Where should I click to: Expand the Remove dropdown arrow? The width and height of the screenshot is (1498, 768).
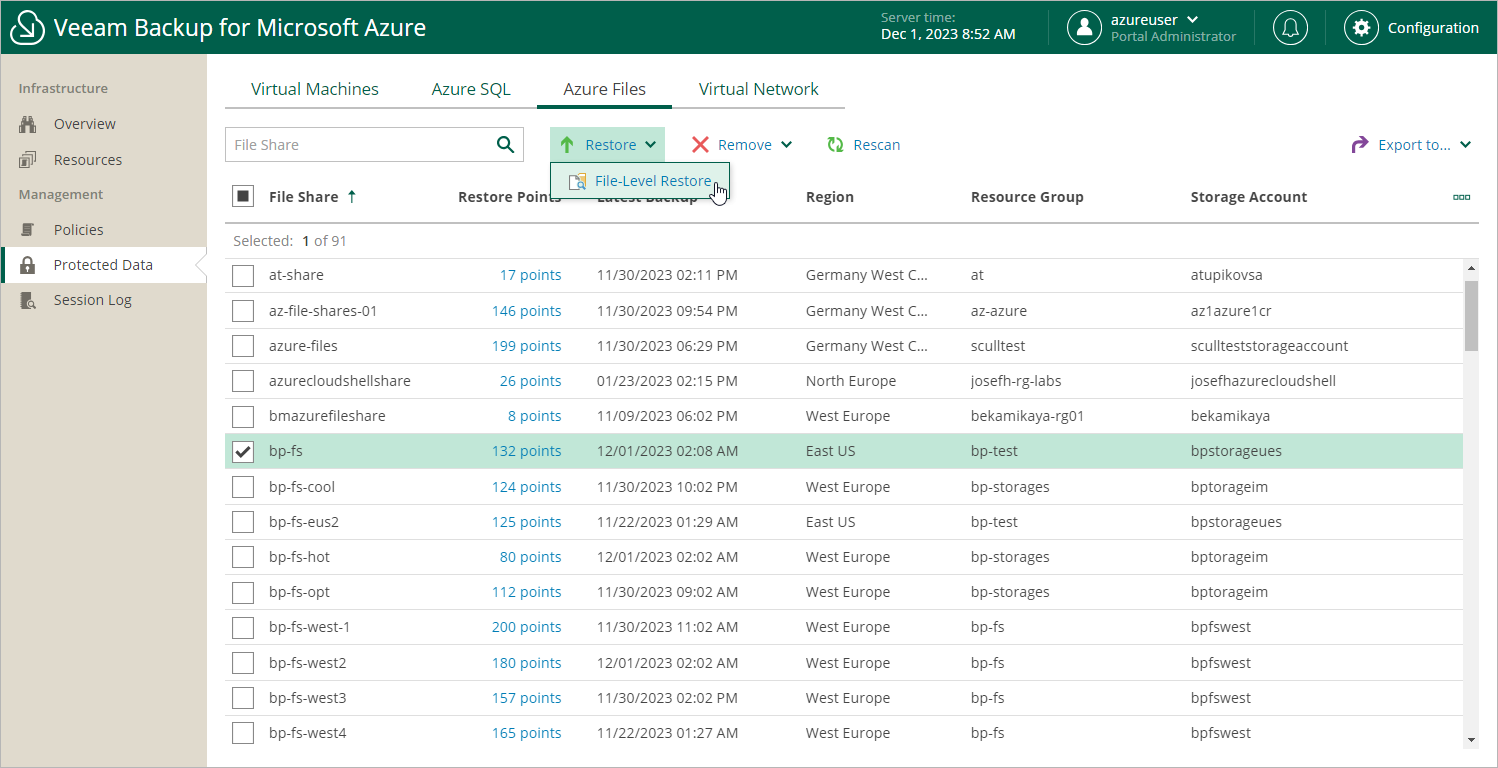[x=786, y=145]
